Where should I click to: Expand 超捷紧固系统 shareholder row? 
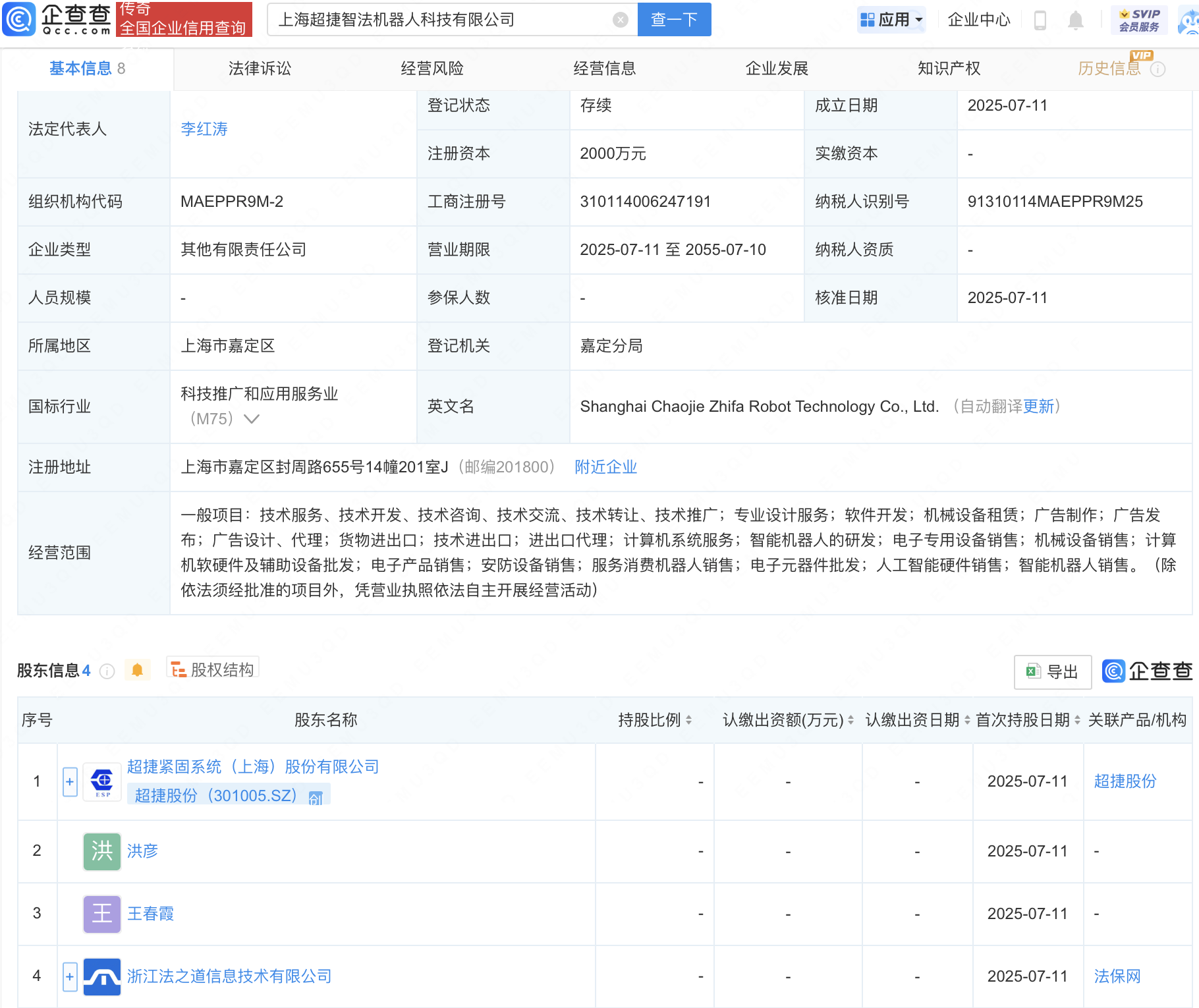click(x=70, y=782)
